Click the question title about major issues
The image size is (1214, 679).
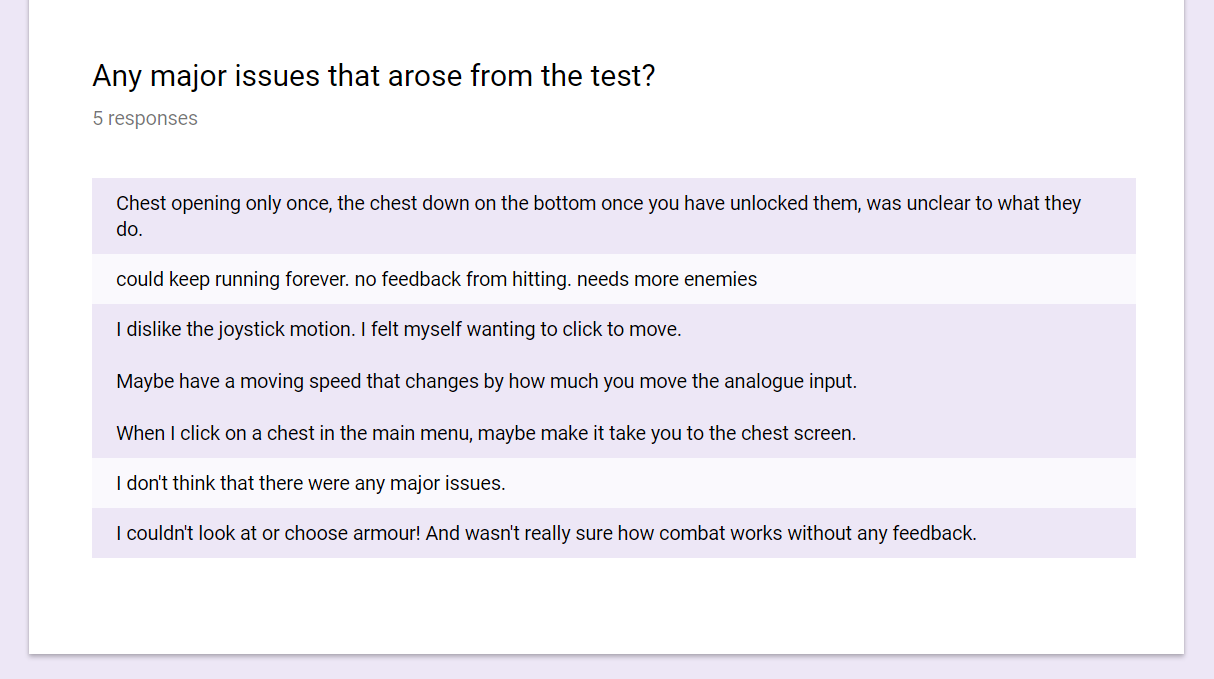pyautogui.click(x=373, y=76)
